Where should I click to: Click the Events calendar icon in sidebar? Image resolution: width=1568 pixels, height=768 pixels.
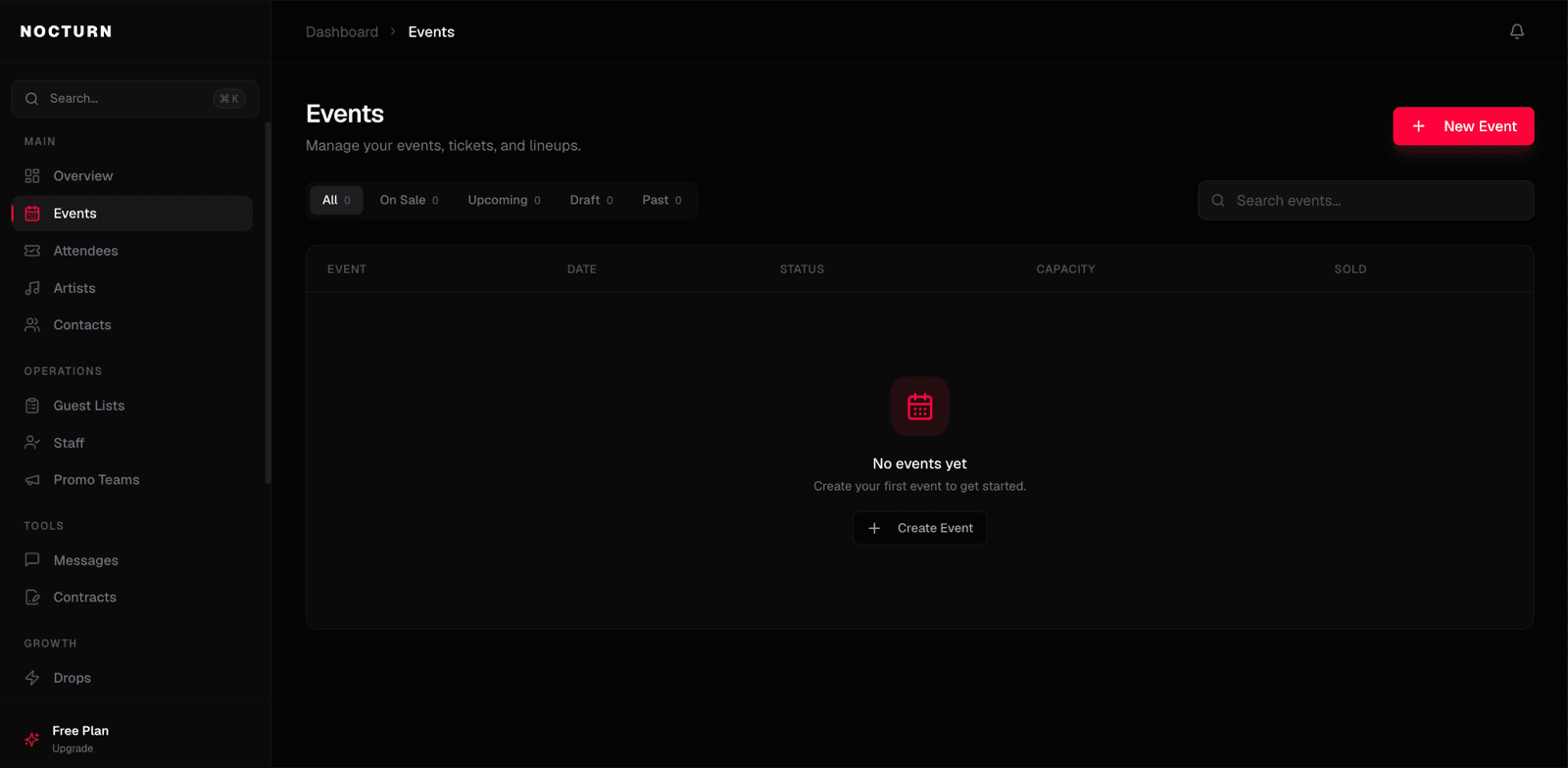click(32, 214)
